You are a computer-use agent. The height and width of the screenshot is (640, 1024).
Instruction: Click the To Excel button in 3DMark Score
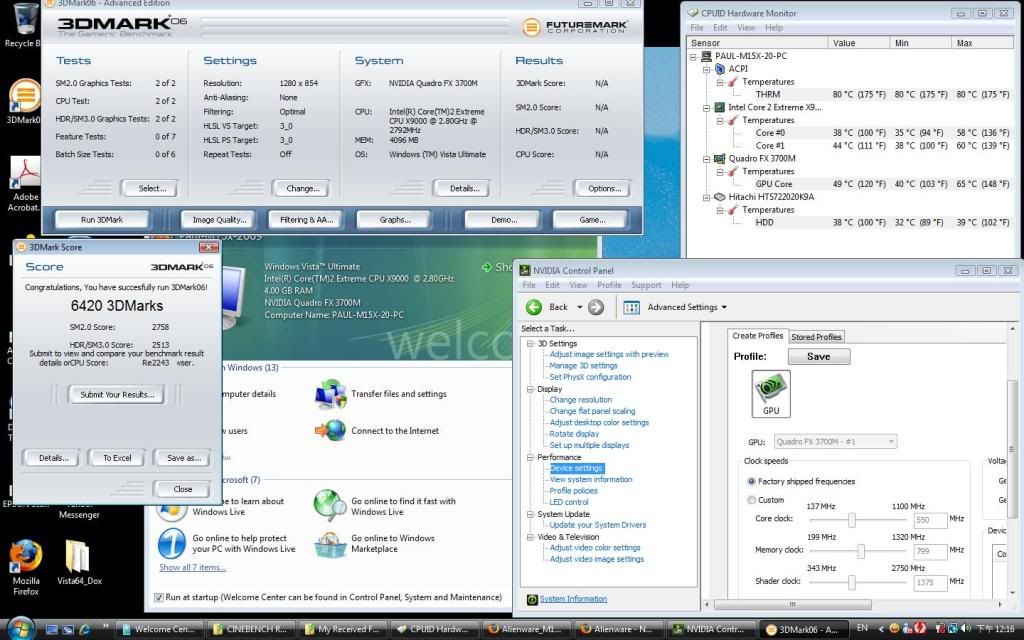click(117, 458)
